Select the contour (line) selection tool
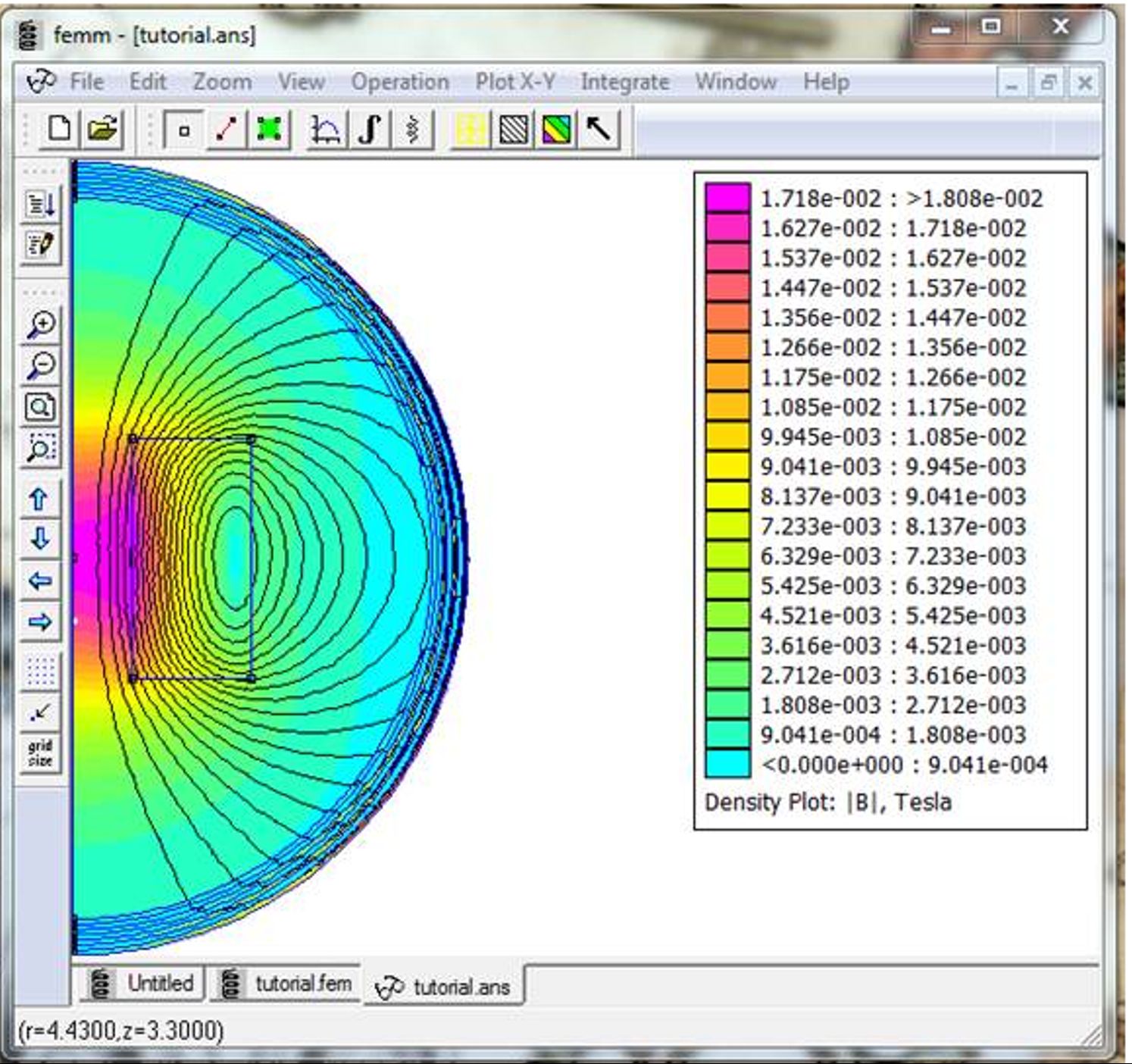This screenshot has height=1064, width=1132. [x=225, y=129]
